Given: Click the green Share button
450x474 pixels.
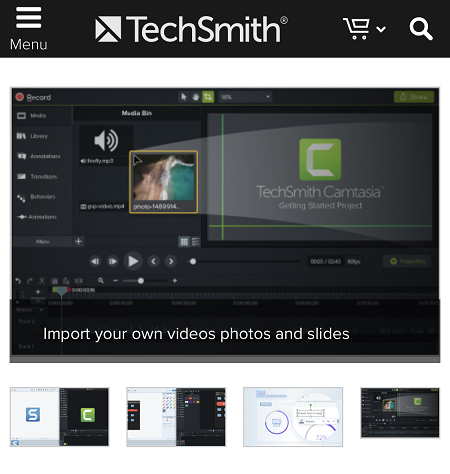Looking at the screenshot, I should [x=414, y=97].
